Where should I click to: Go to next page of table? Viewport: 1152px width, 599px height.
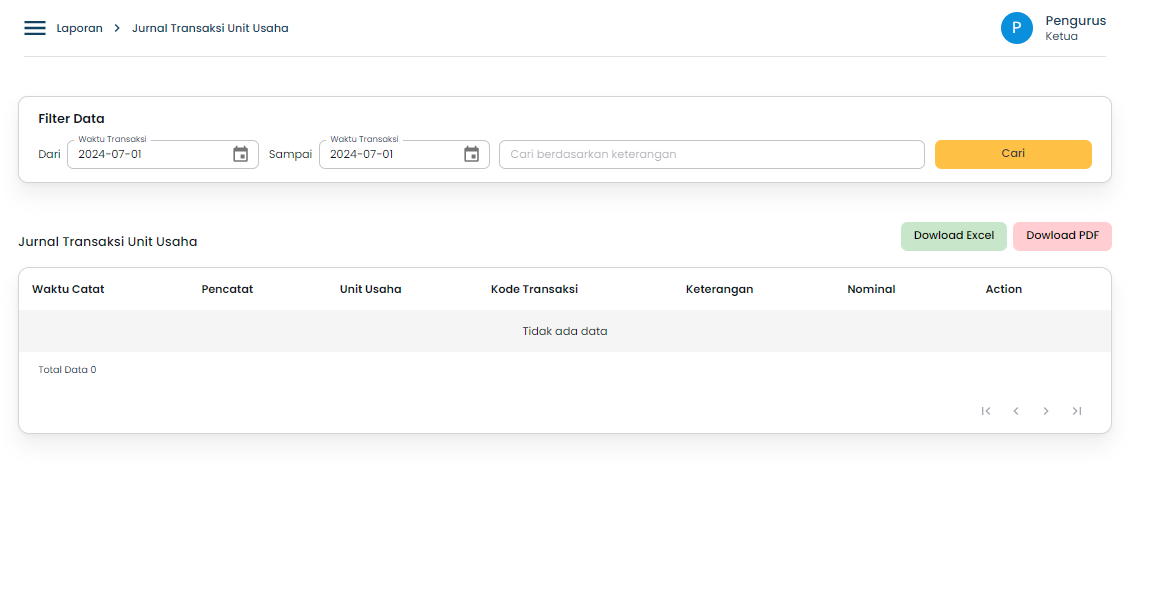tap(1046, 411)
